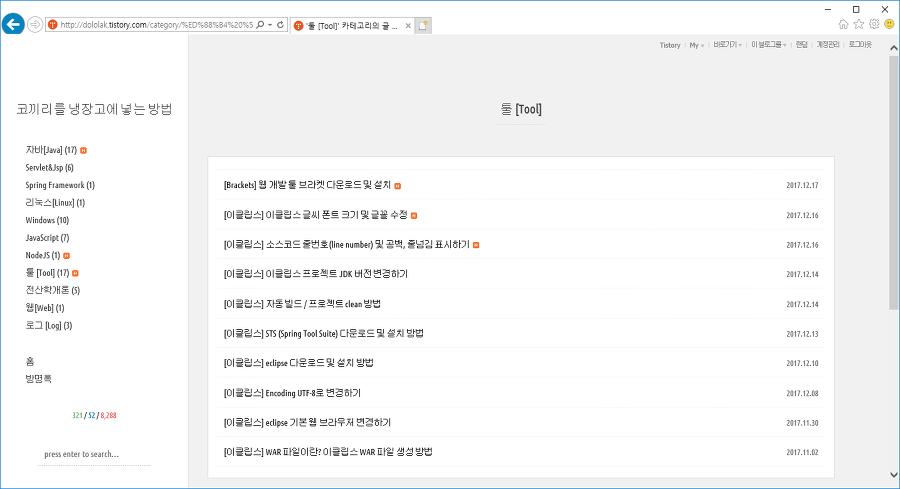Go to 홈 in the sidebar
This screenshot has width=900, height=489.
pos(30,361)
